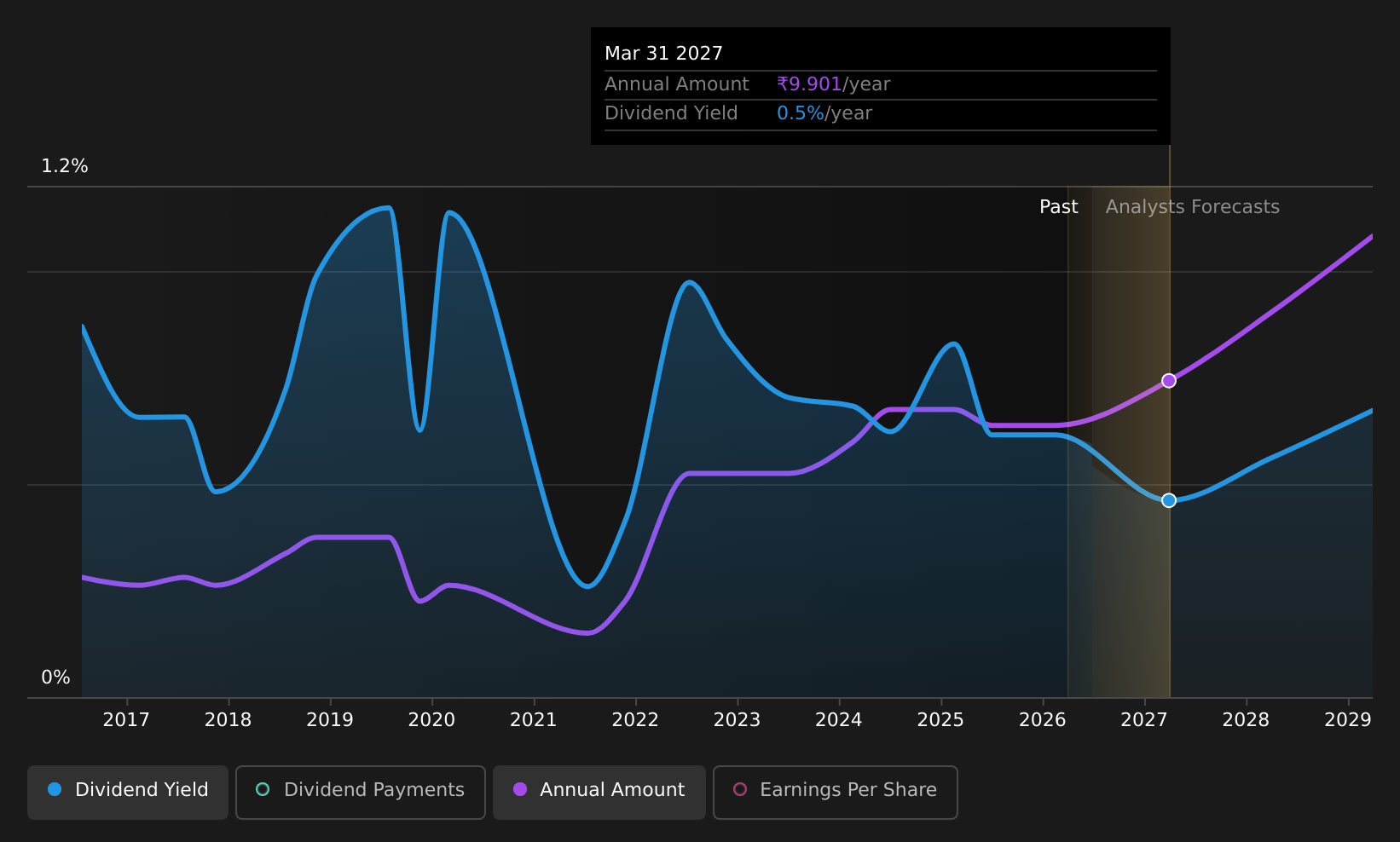Click the 2027 x-axis year label
Viewport: 1400px width, 842px height.
coord(1144,720)
